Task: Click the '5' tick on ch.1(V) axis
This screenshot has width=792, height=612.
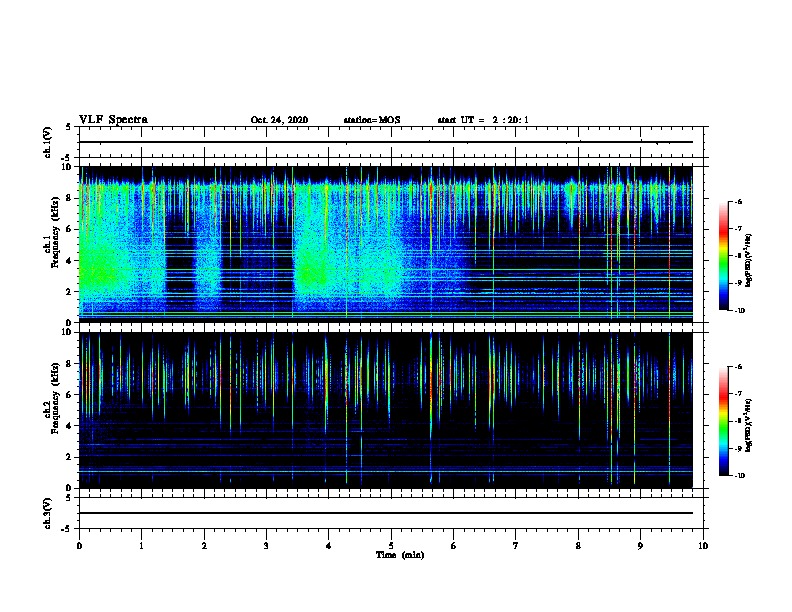Action: click(69, 127)
